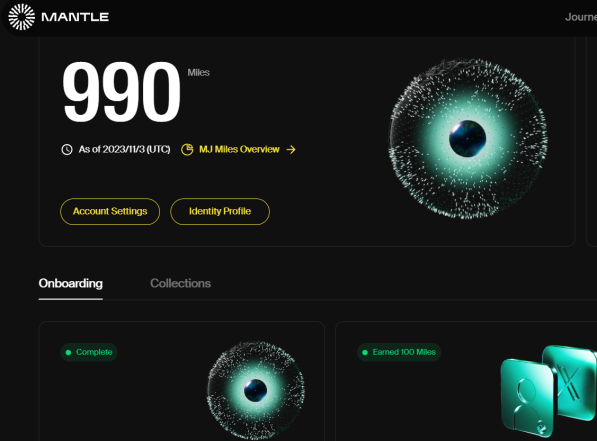597x441 pixels.
Task: Click the large glowing orb image
Action: coord(468,139)
